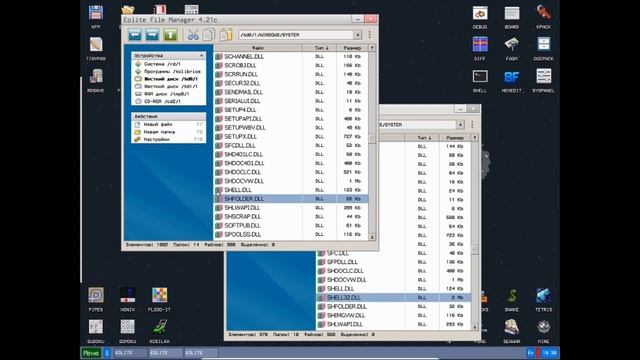Launch SYSPANEL desktop icon
Screen dimensions: 640x360
(544, 80)
